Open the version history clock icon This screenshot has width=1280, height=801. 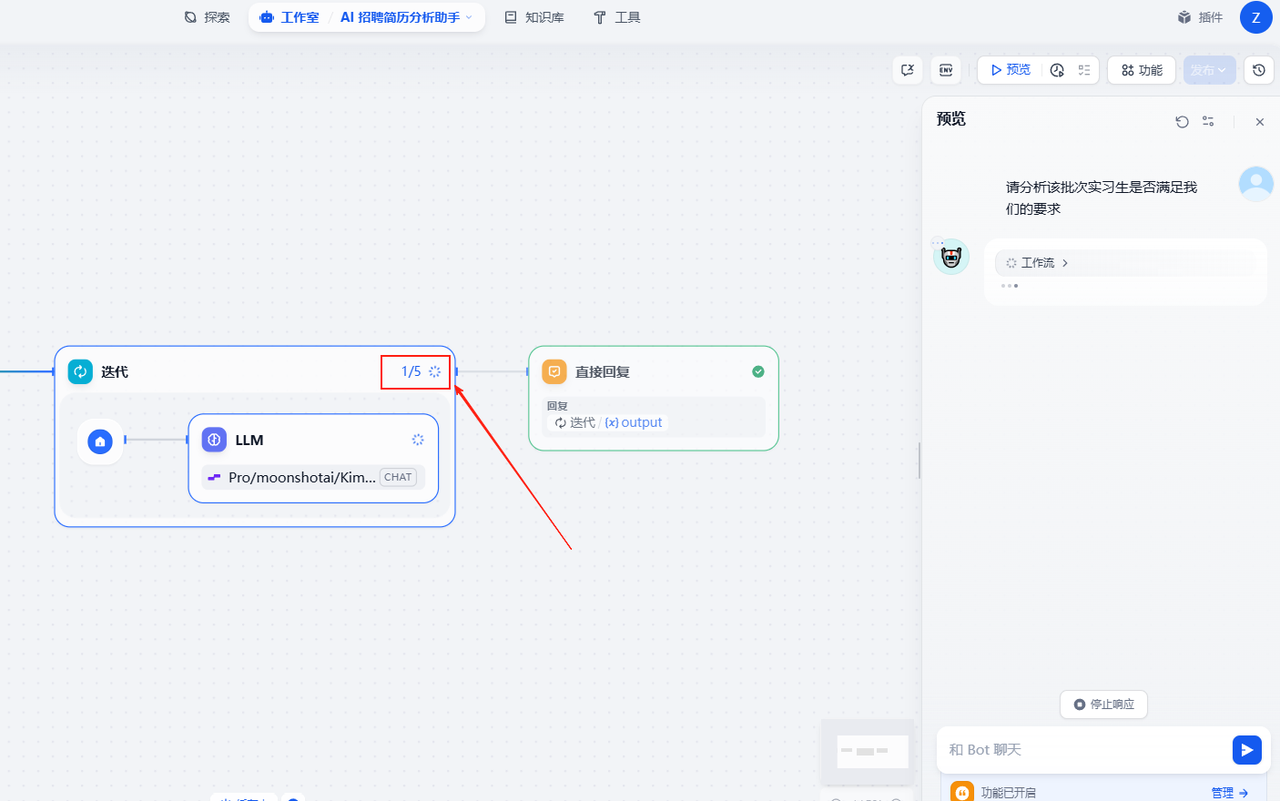click(x=1259, y=70)
